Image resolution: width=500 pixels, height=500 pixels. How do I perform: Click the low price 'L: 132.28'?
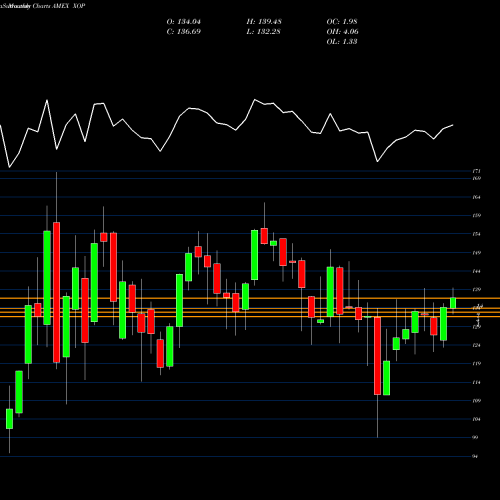(x=263, y=32)
